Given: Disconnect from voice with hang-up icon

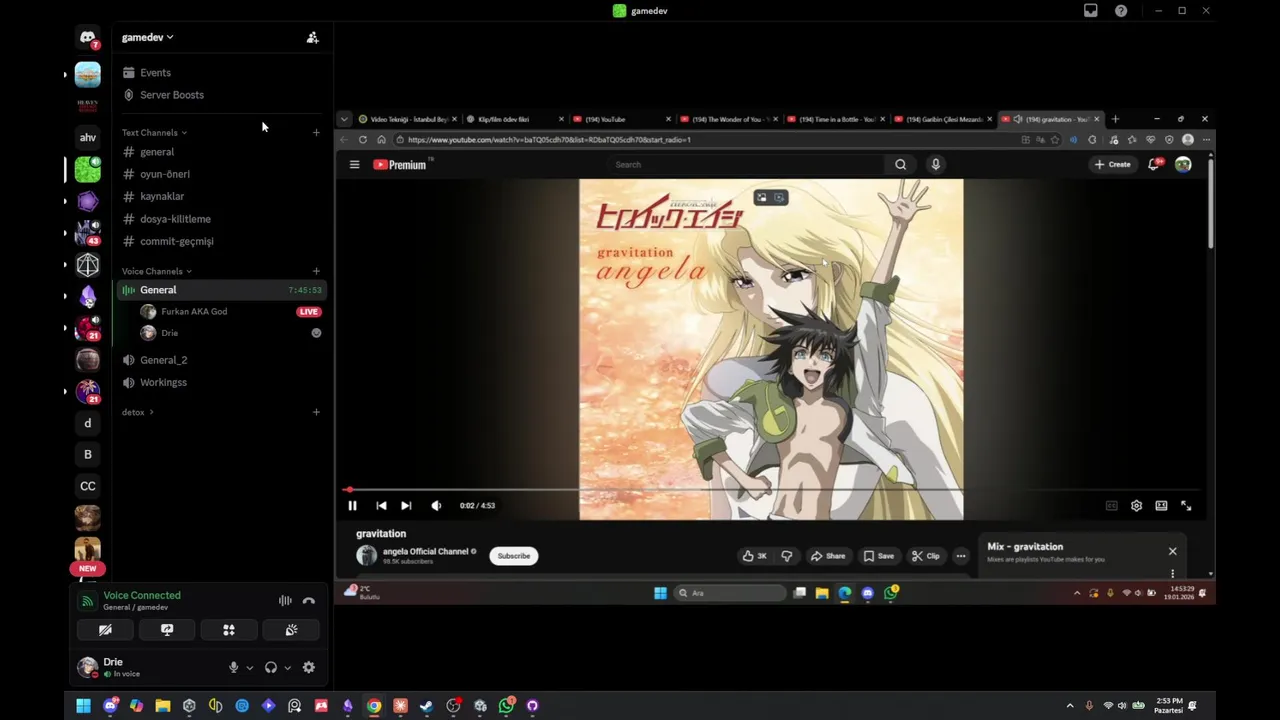Looking at the screenshot, I should pyautogui.click(x=309, y=601).
